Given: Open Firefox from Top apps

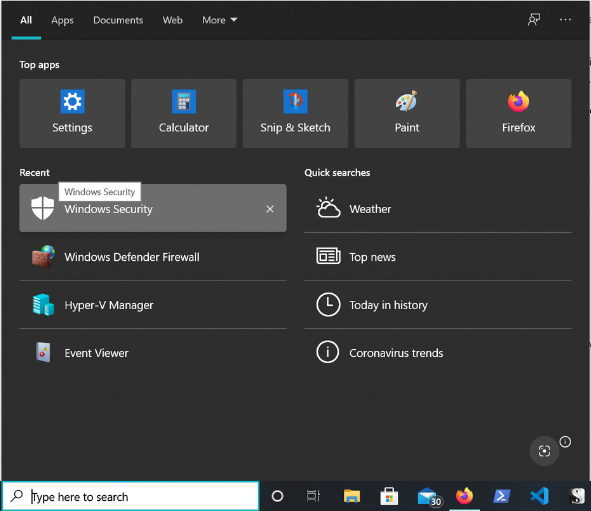Looking at the screenshot, I should tap(518, 113).
